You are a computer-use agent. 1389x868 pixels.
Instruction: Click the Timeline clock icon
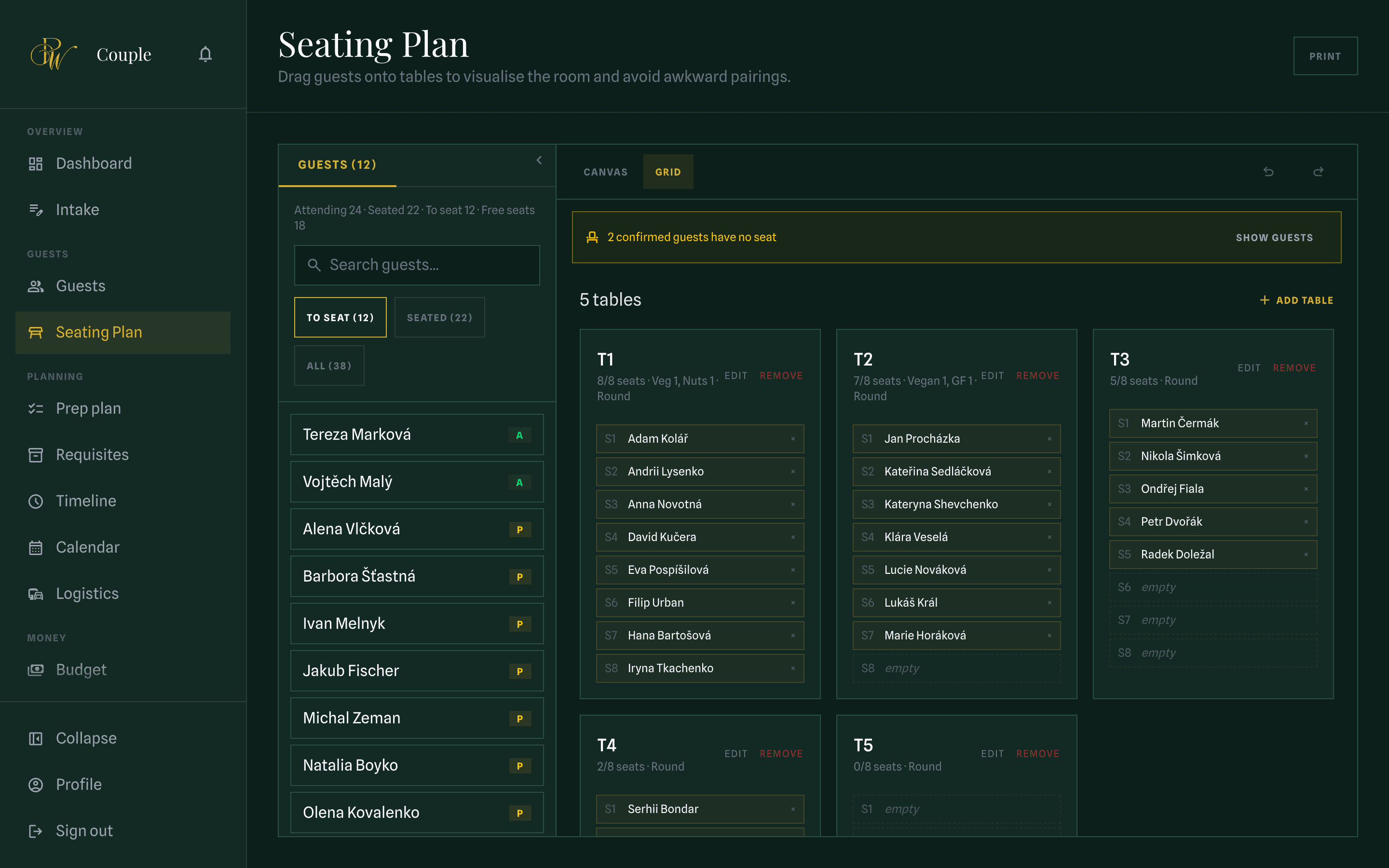click(36, 501)
